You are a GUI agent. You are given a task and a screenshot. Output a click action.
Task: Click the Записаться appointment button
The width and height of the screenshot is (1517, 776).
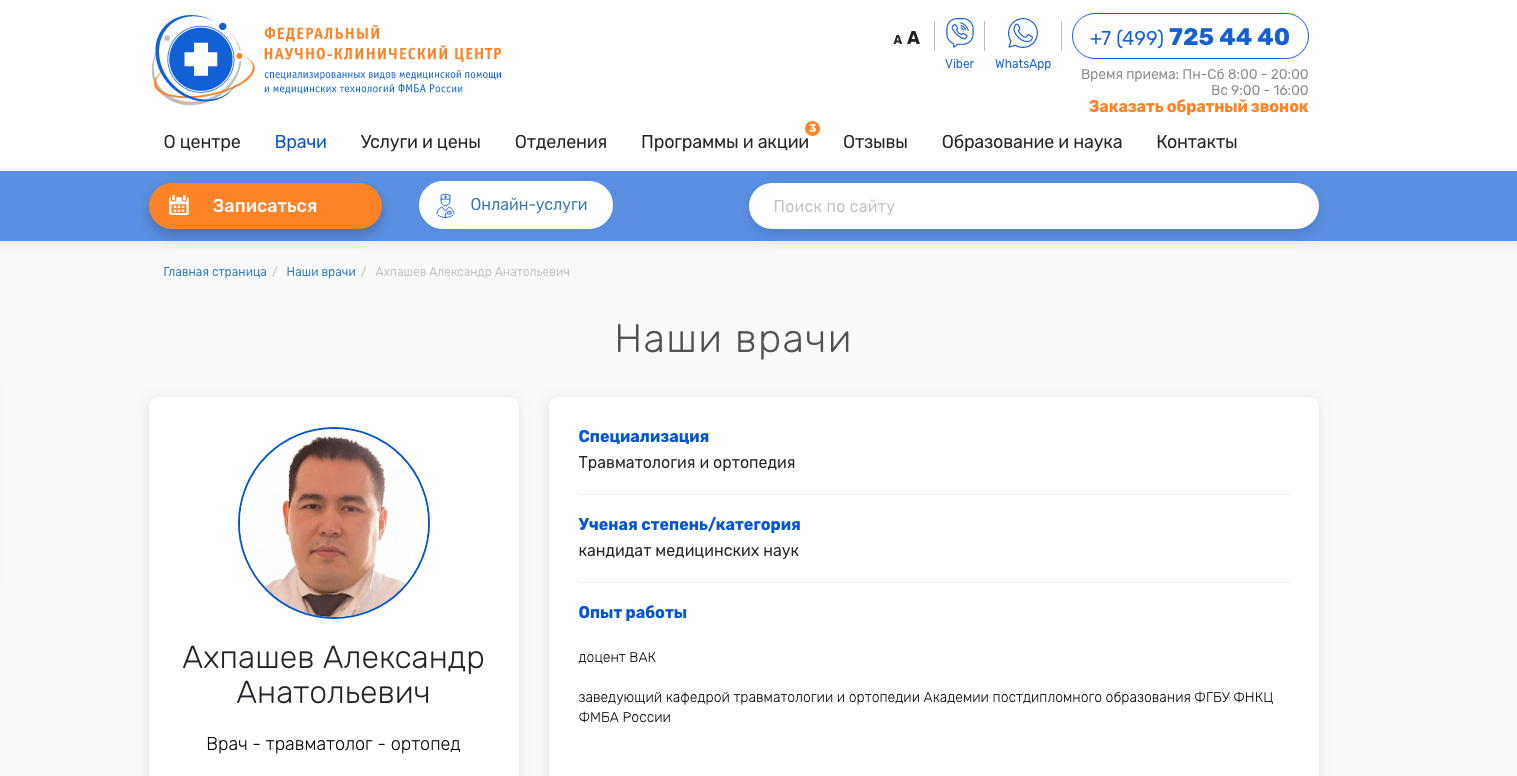point(265,206)
